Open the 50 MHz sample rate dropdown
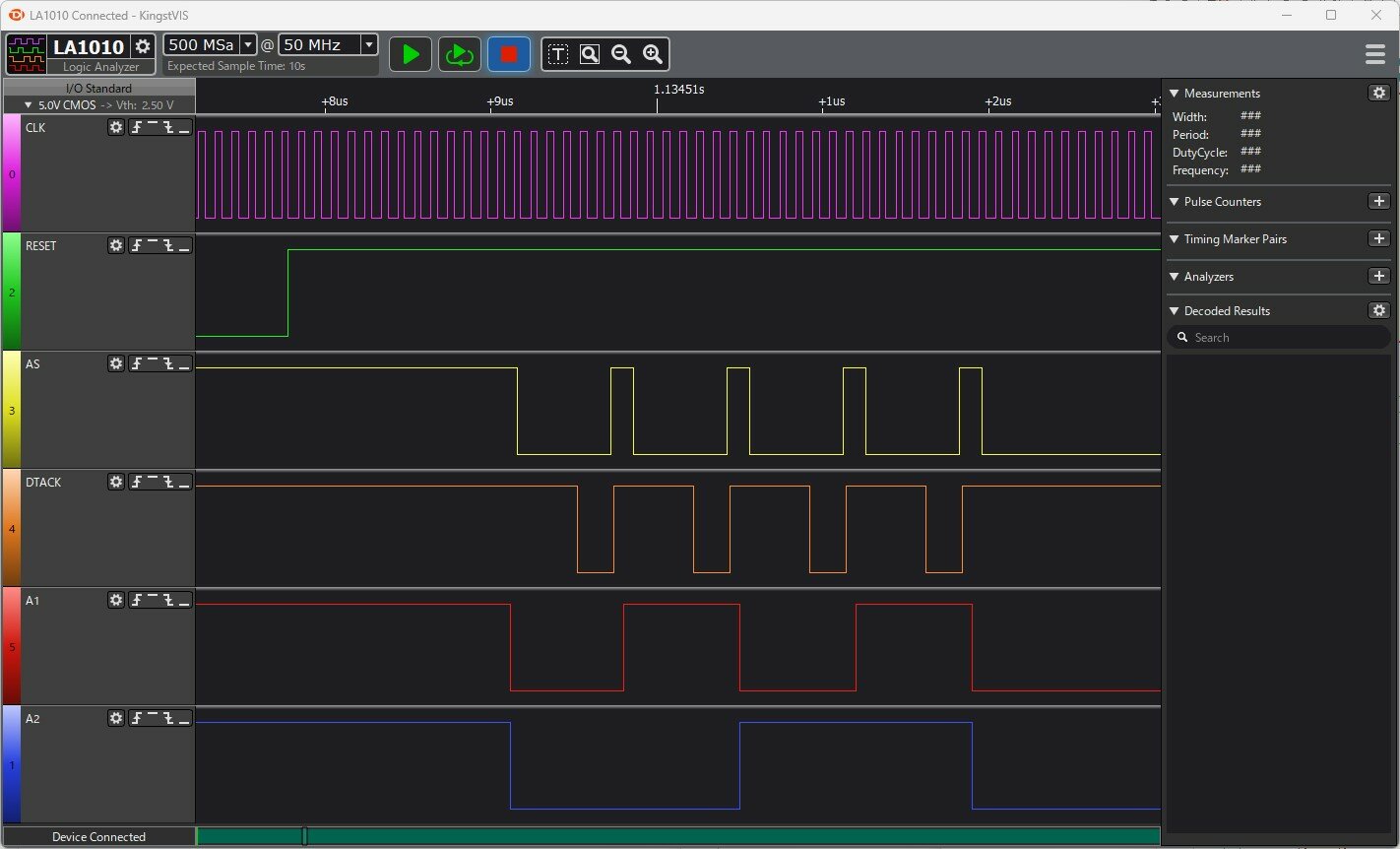Screen dimensions: 1400x849 point(368,44)
